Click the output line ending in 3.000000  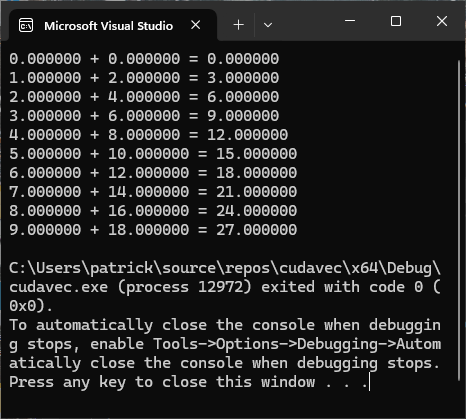144,78
